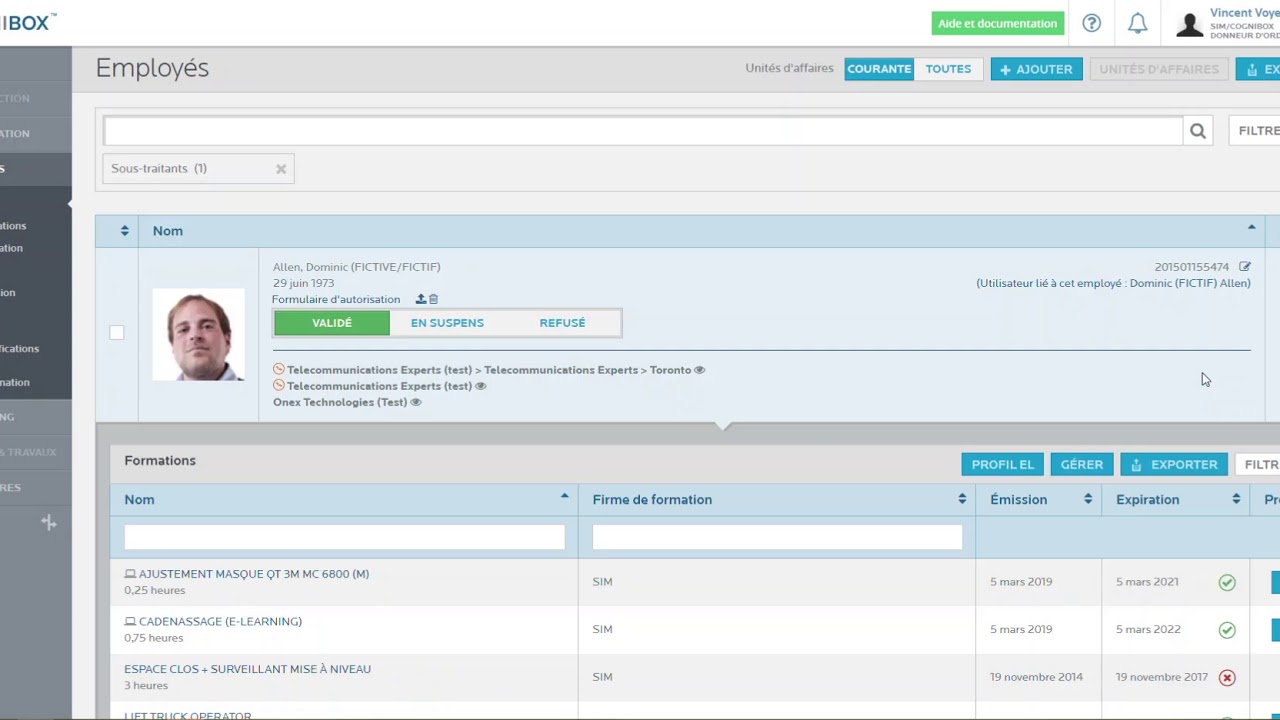Toggle visibility eye next to Onex Technologies (Test)

416,402
